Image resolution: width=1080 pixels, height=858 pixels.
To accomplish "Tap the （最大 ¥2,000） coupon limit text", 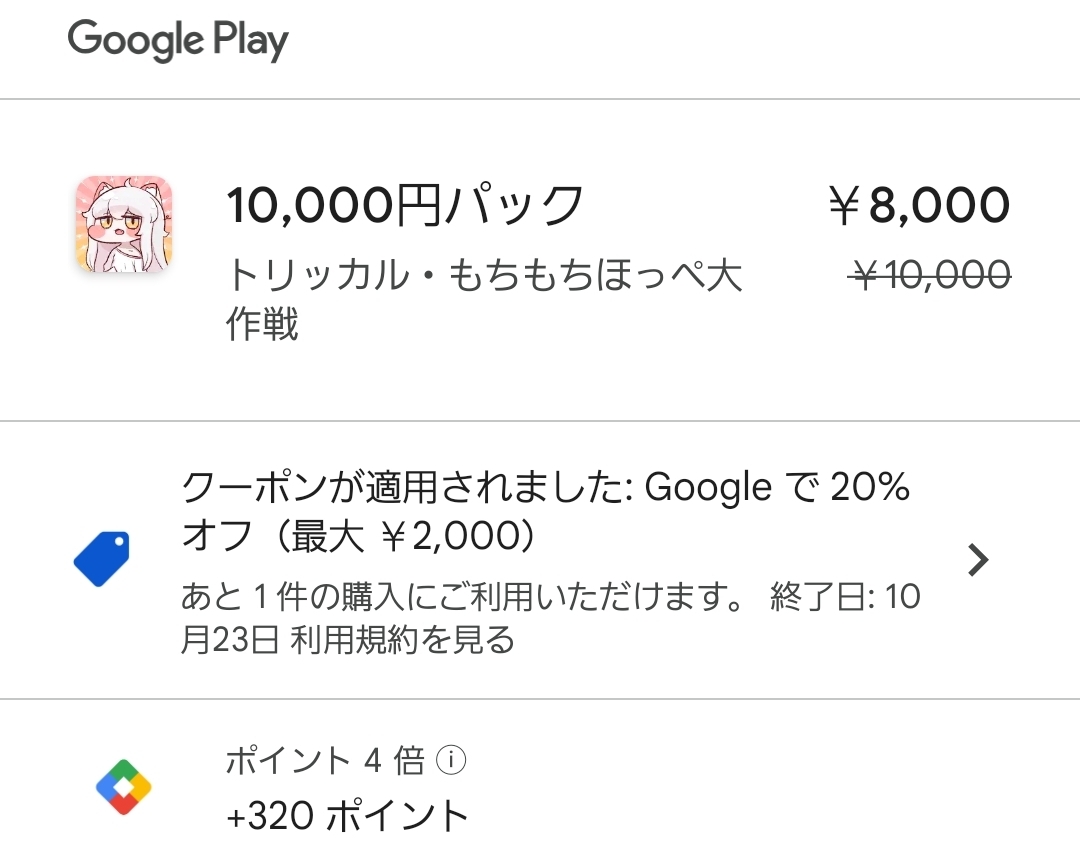I will click(x=407, y=538).
